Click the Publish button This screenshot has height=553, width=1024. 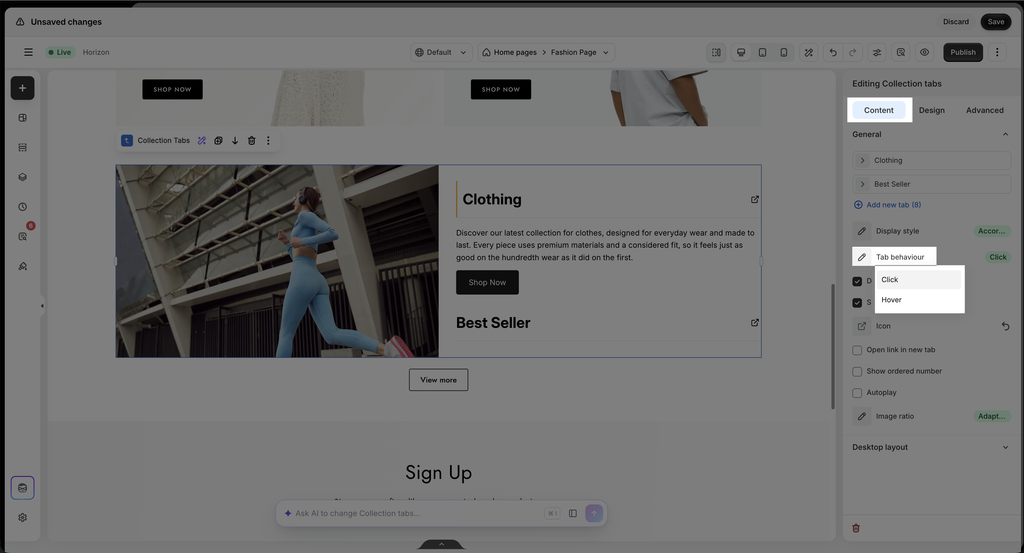[963, 52]
